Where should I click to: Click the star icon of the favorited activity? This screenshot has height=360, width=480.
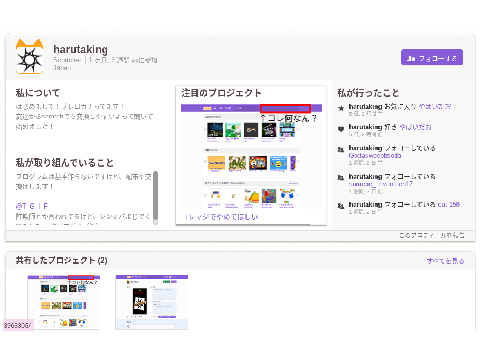click(x=341, y=108)
